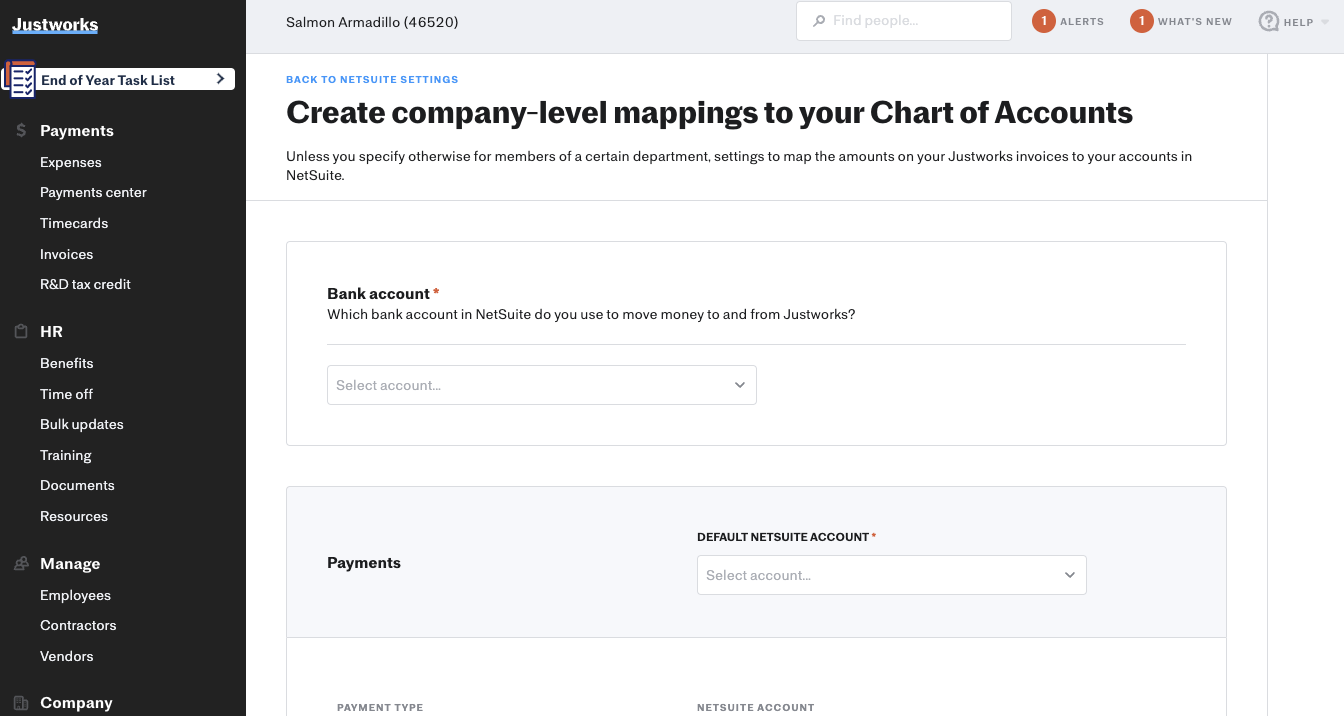Go to Time off

(66, 394)
